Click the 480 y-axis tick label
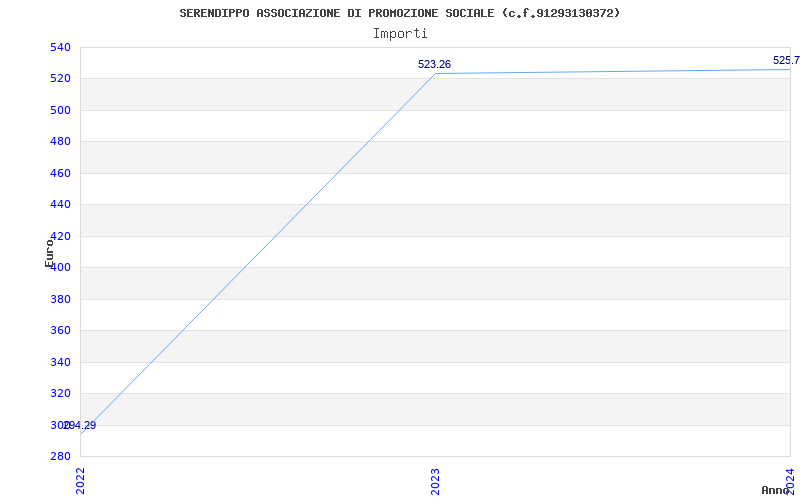This screenshot has width=800, height=500. pos(60,142)
